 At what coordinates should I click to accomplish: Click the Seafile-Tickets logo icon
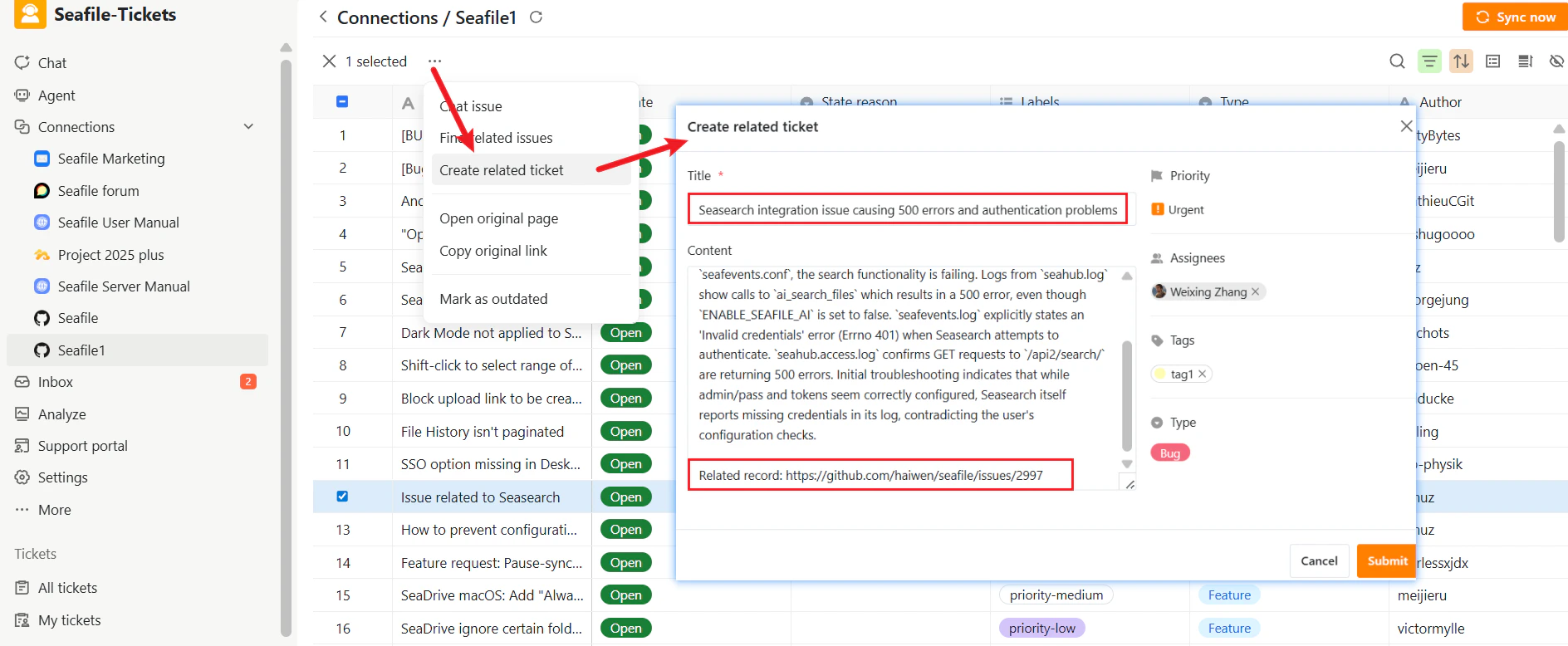coord(30,14)
